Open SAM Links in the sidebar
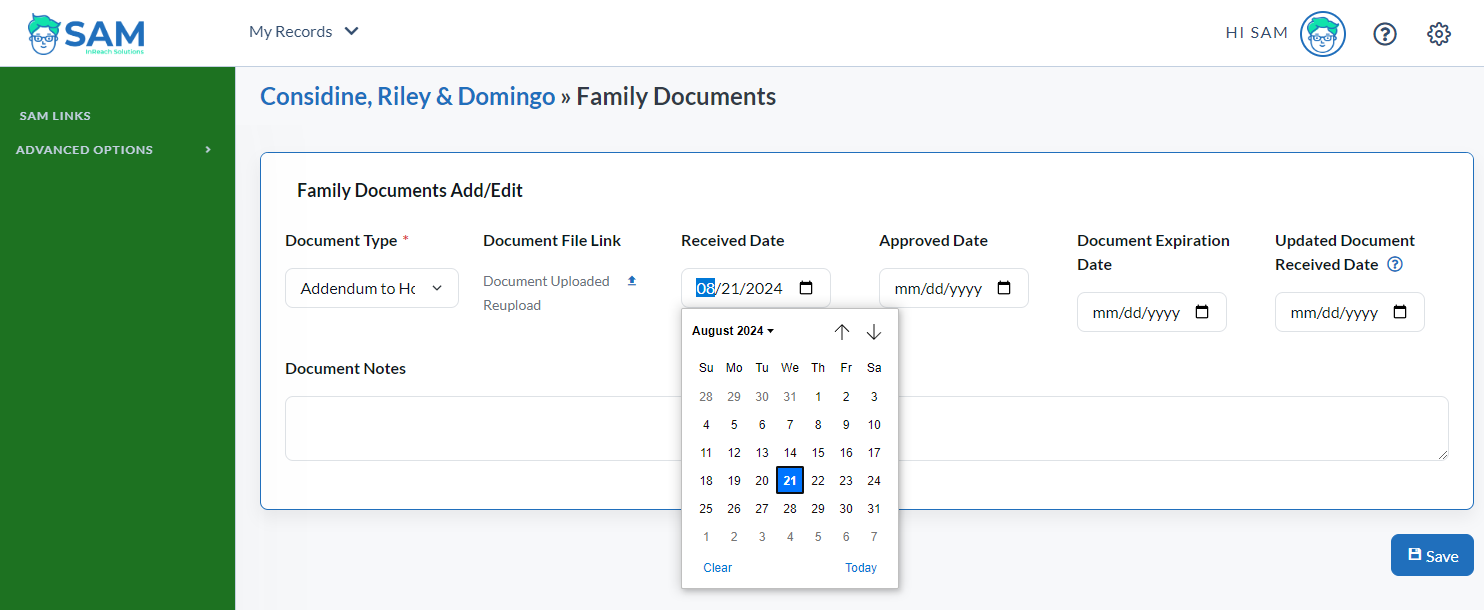Image resolution: width=1484 pixels, height=610 pixels. click(55, 116)
